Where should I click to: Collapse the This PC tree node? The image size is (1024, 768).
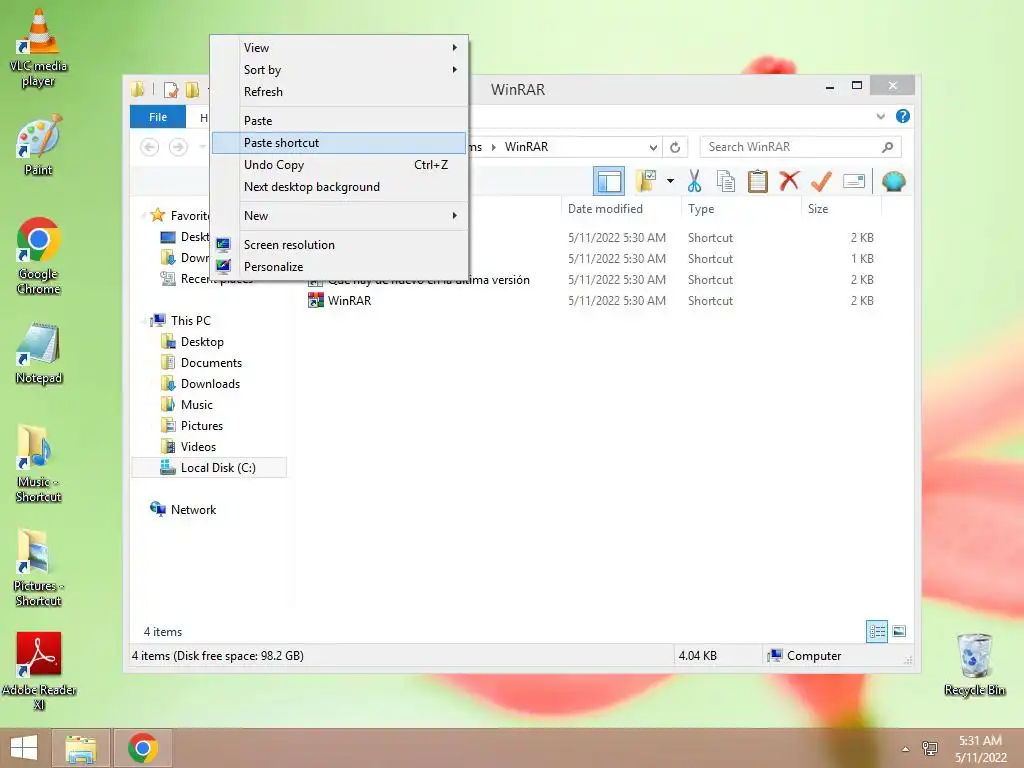pos(143,321)
